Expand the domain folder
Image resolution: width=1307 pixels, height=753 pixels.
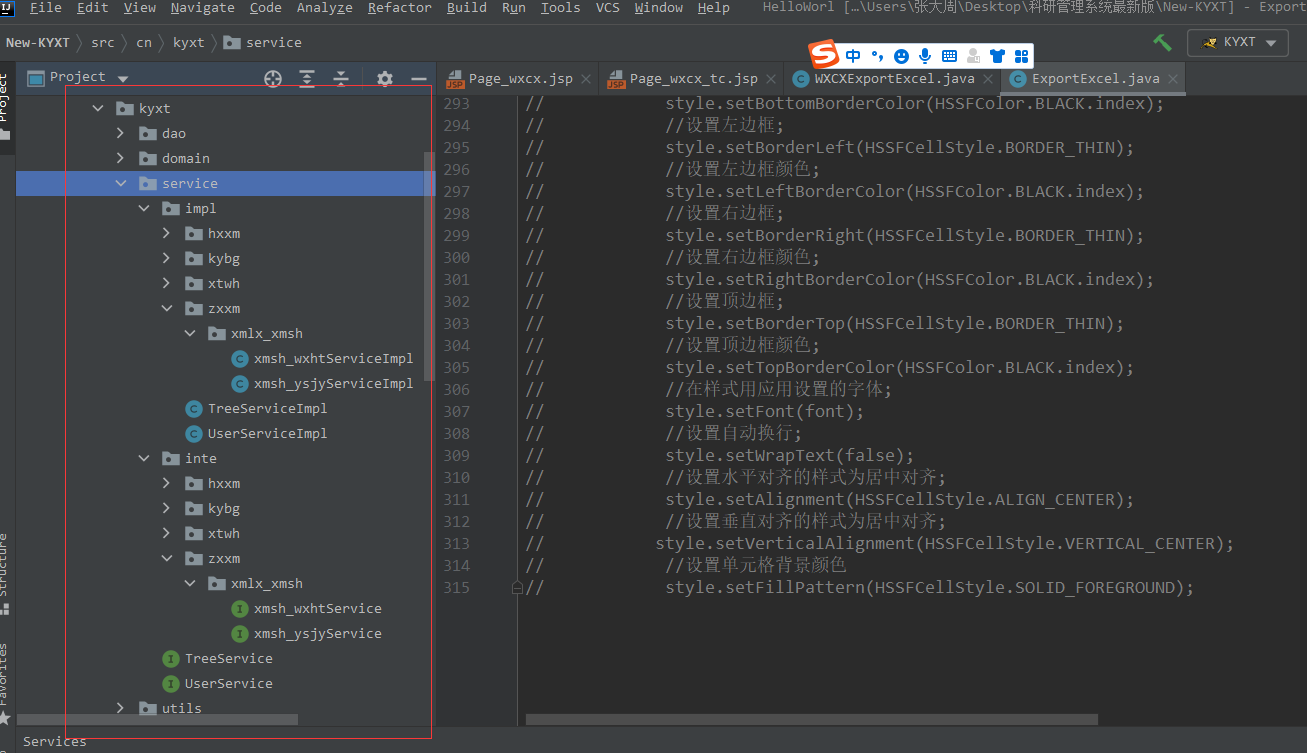point(121,158)
